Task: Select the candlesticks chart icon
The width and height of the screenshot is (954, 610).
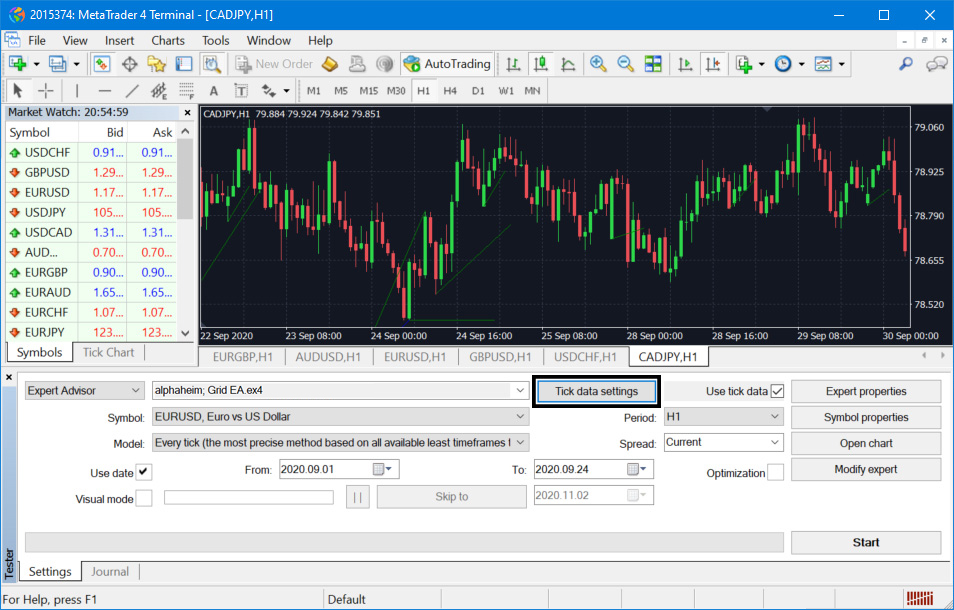Action: coord(540,64)
